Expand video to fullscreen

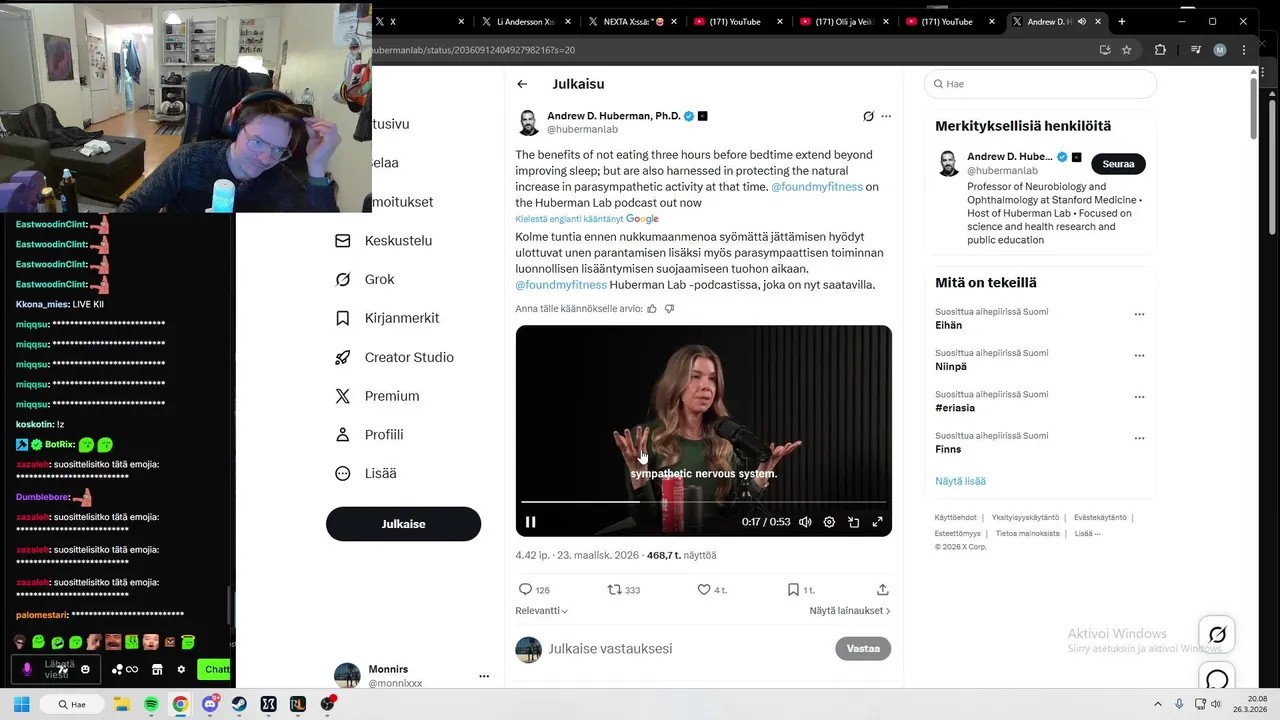pos(877,522)
